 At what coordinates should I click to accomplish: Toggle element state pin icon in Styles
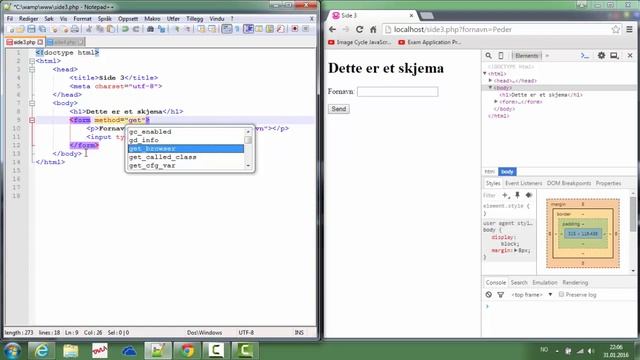517,195
